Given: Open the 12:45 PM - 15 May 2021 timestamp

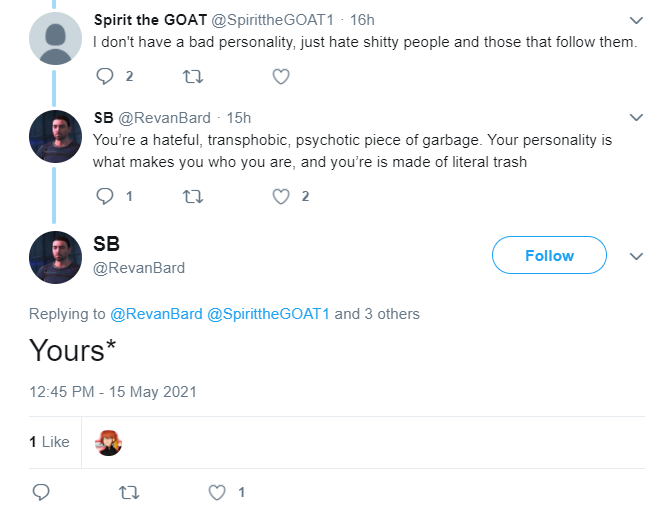Looking at the screenshot, I should point(113,392).
